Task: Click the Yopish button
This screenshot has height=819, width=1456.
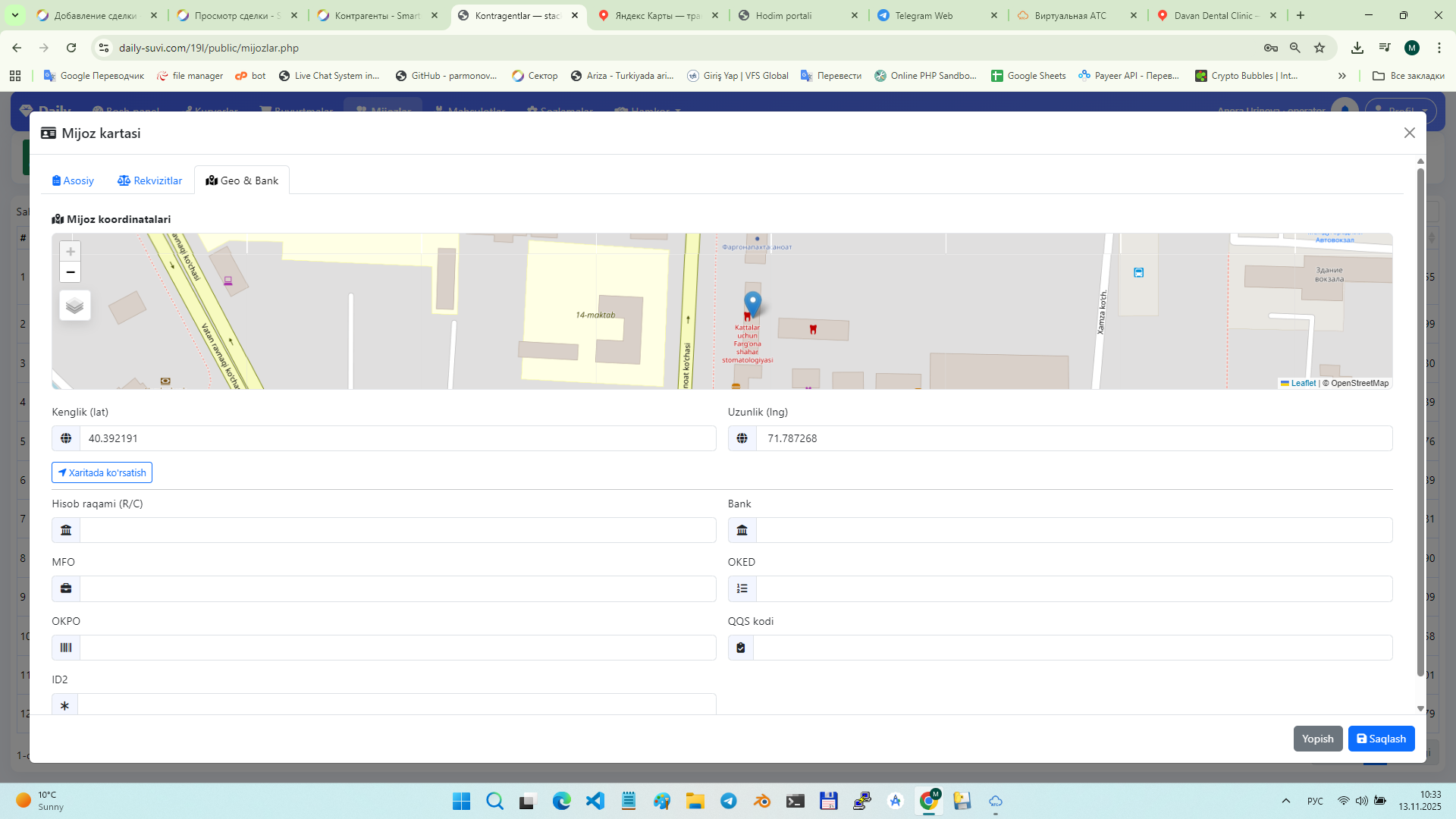Action: (1317, 739)
